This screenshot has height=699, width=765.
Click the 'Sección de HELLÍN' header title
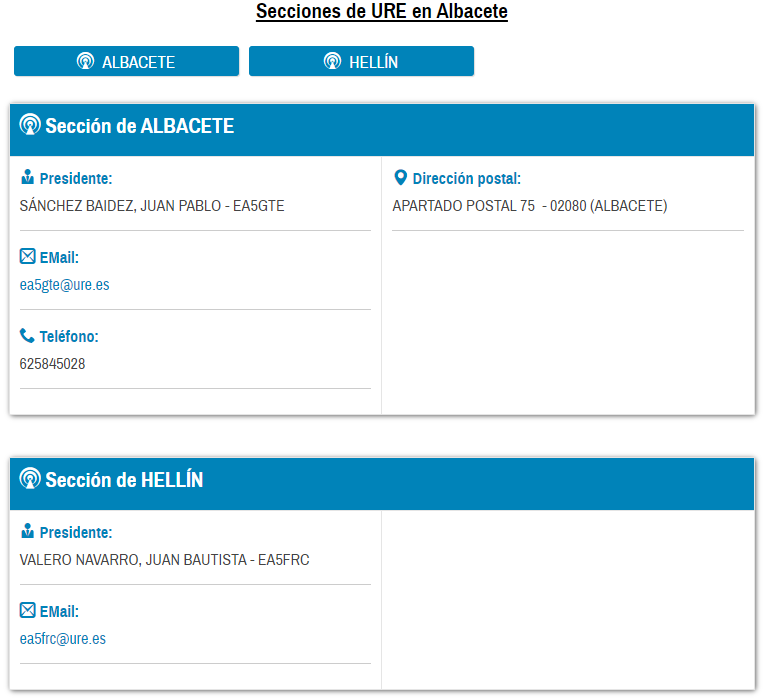(x=124, y=480)
